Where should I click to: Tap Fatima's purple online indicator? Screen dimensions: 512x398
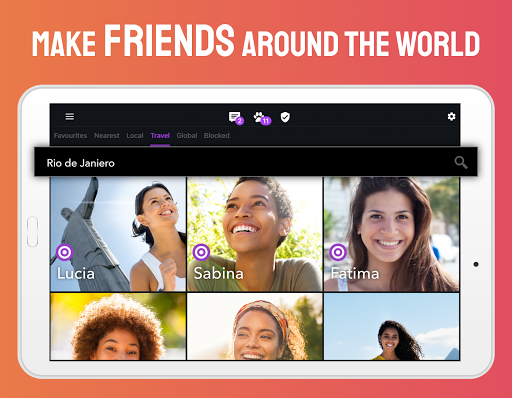click(x=338, y=252)
